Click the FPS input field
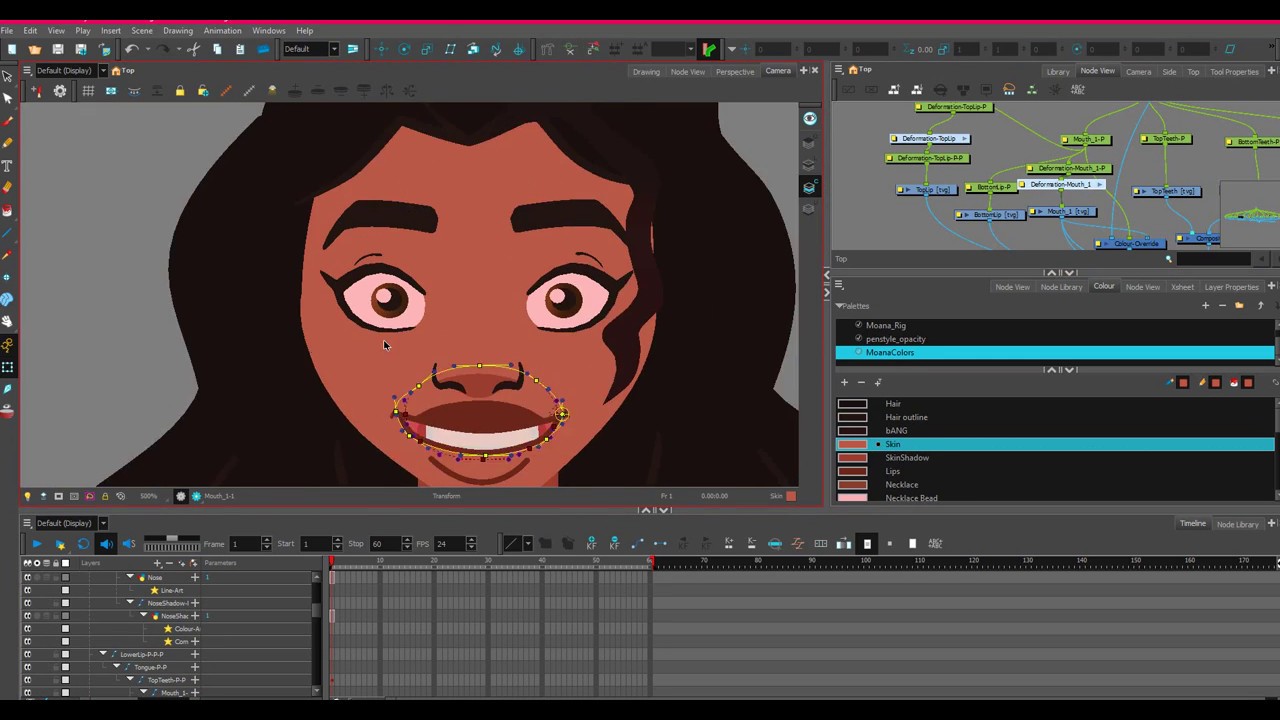 click(x=449, y=544)
